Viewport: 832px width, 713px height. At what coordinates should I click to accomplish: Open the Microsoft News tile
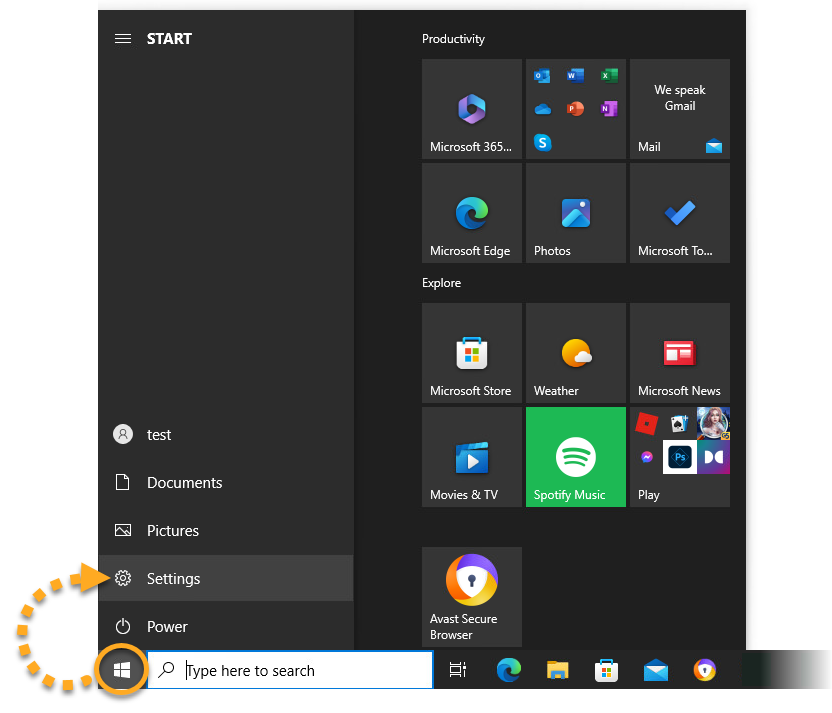(679, 353)
